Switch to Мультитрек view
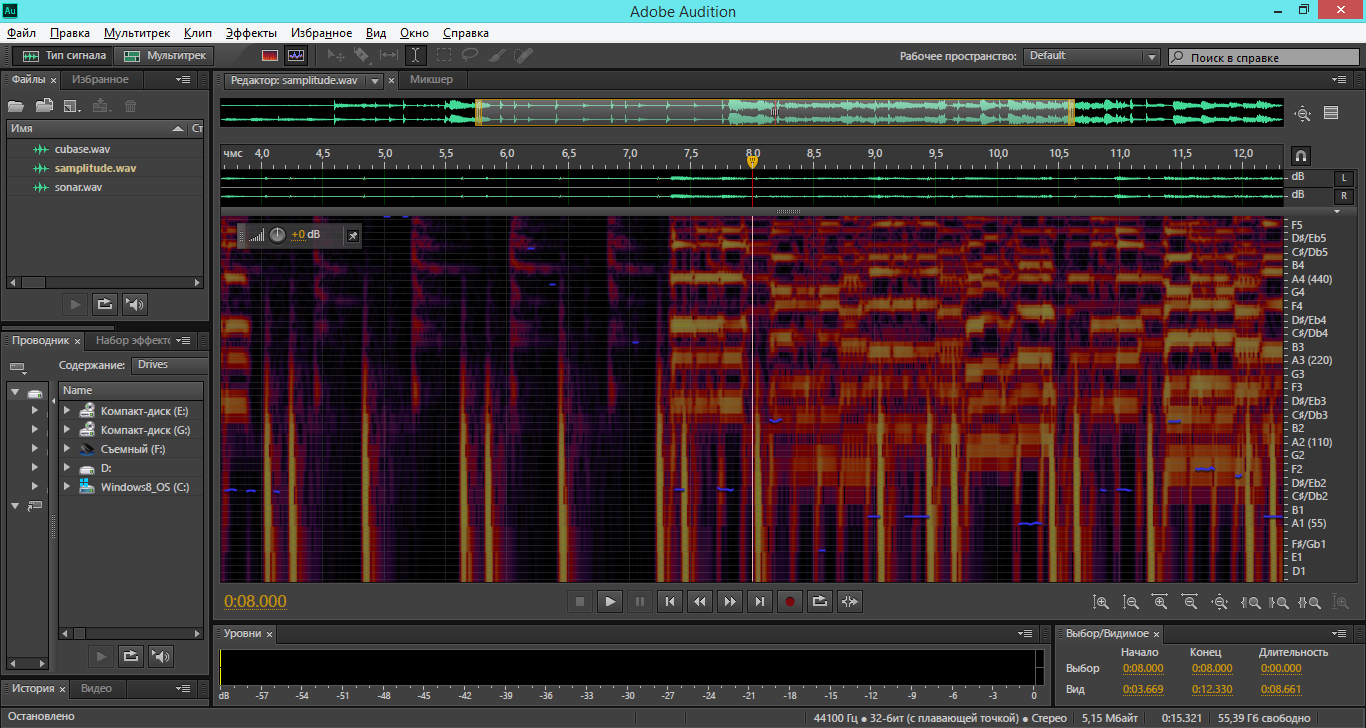This screenshot has height=728, width=1366. point(165,56)
